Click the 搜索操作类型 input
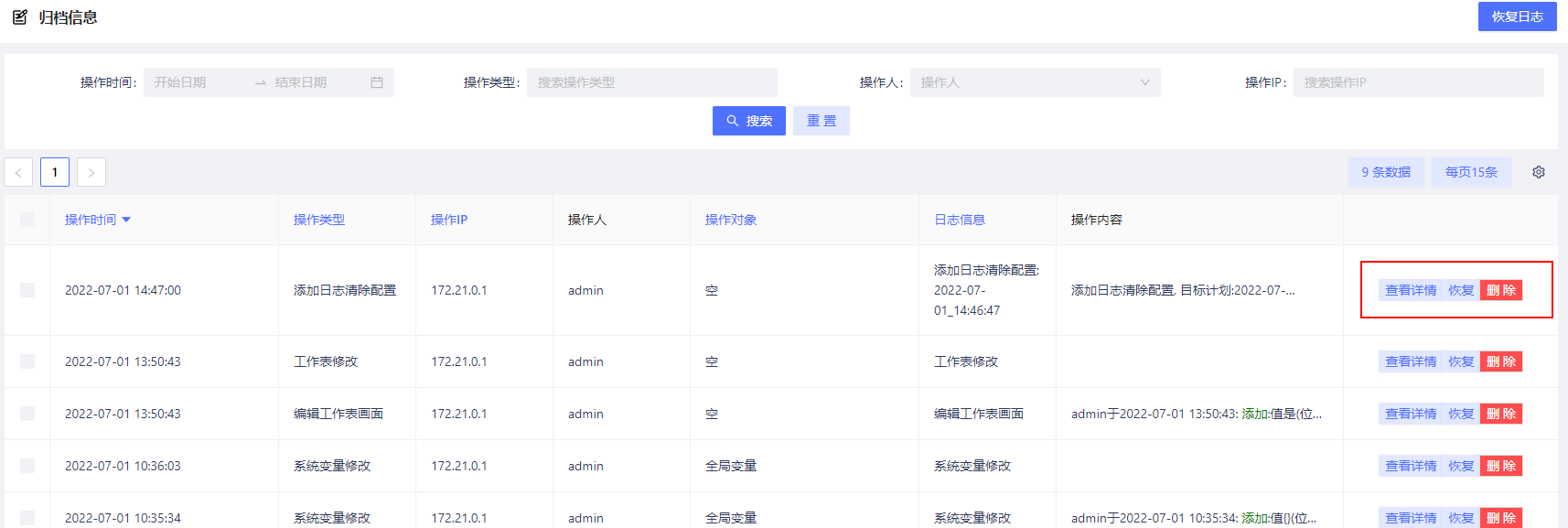Image resolution: width=1568 pixels, height=528 pixels. pos(652,82)
